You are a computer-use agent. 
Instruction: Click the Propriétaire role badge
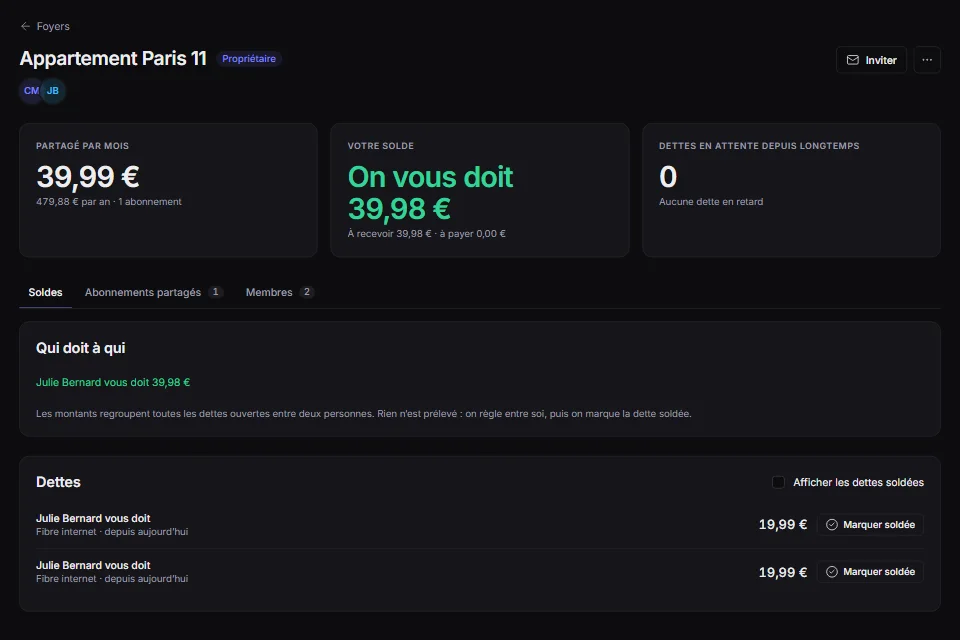click(249, 59)
